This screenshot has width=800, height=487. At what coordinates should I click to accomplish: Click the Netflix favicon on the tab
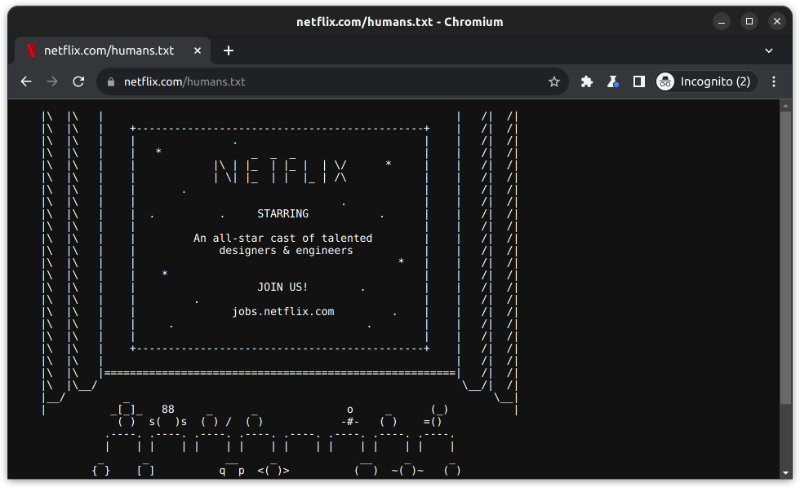31,50
